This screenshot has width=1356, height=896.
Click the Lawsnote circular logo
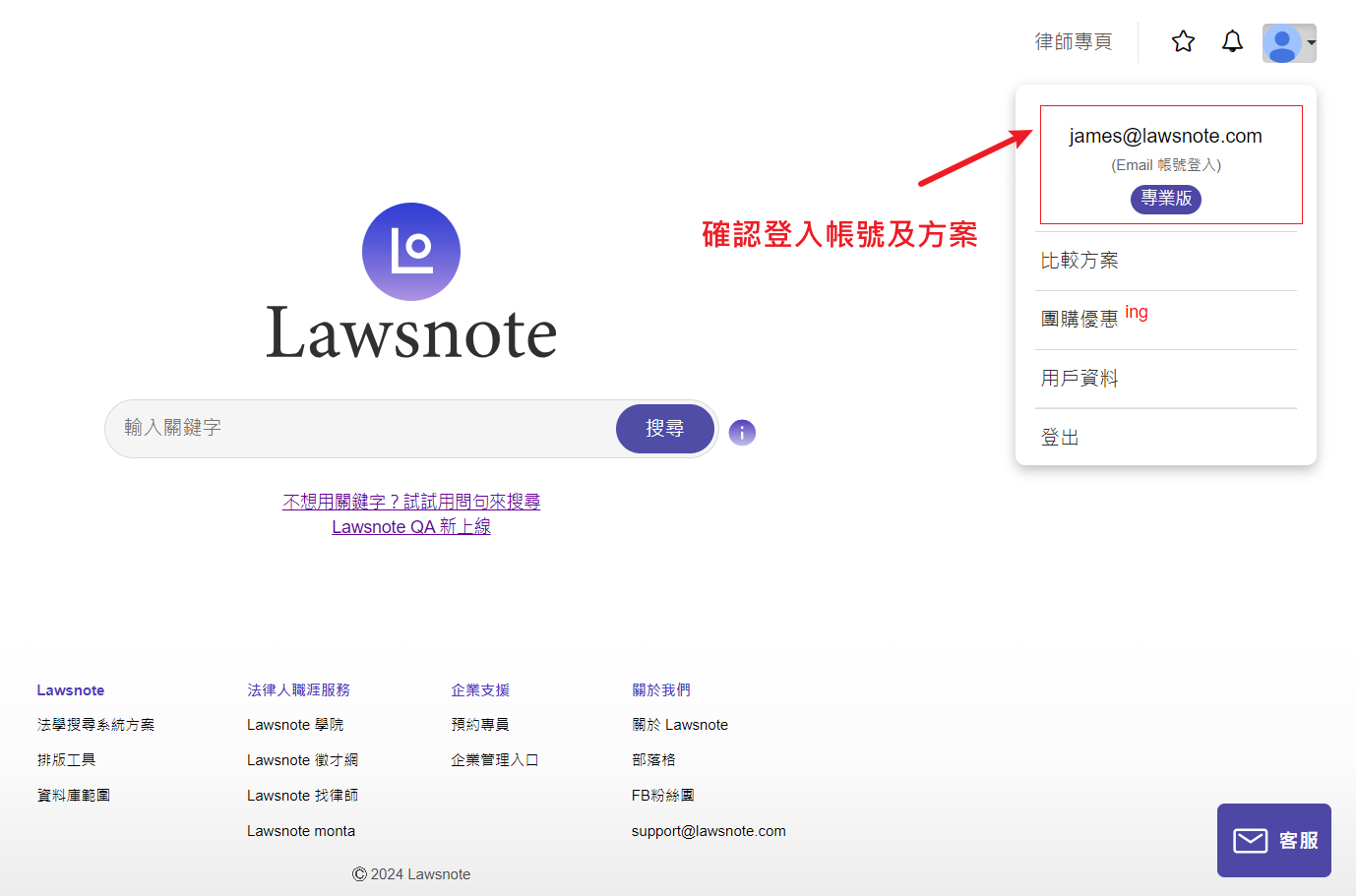coord(410,252)
